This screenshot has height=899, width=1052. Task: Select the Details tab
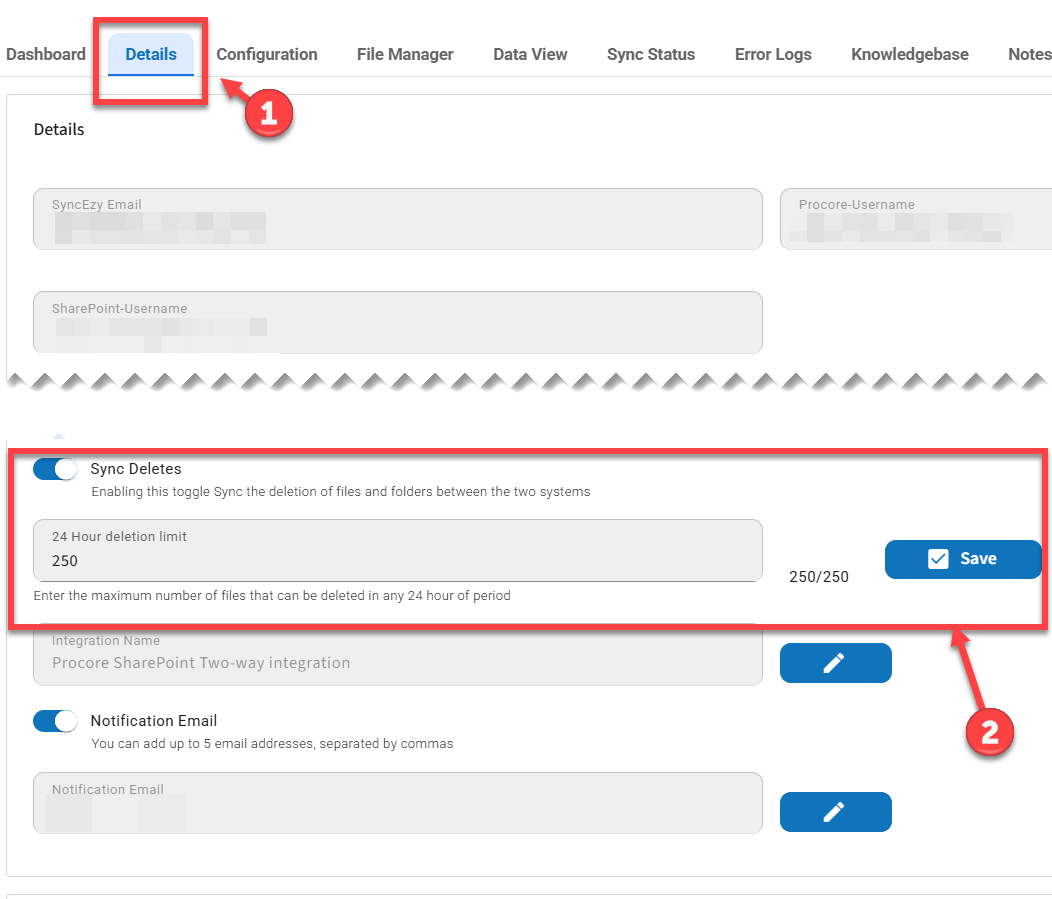pos(151,55)
